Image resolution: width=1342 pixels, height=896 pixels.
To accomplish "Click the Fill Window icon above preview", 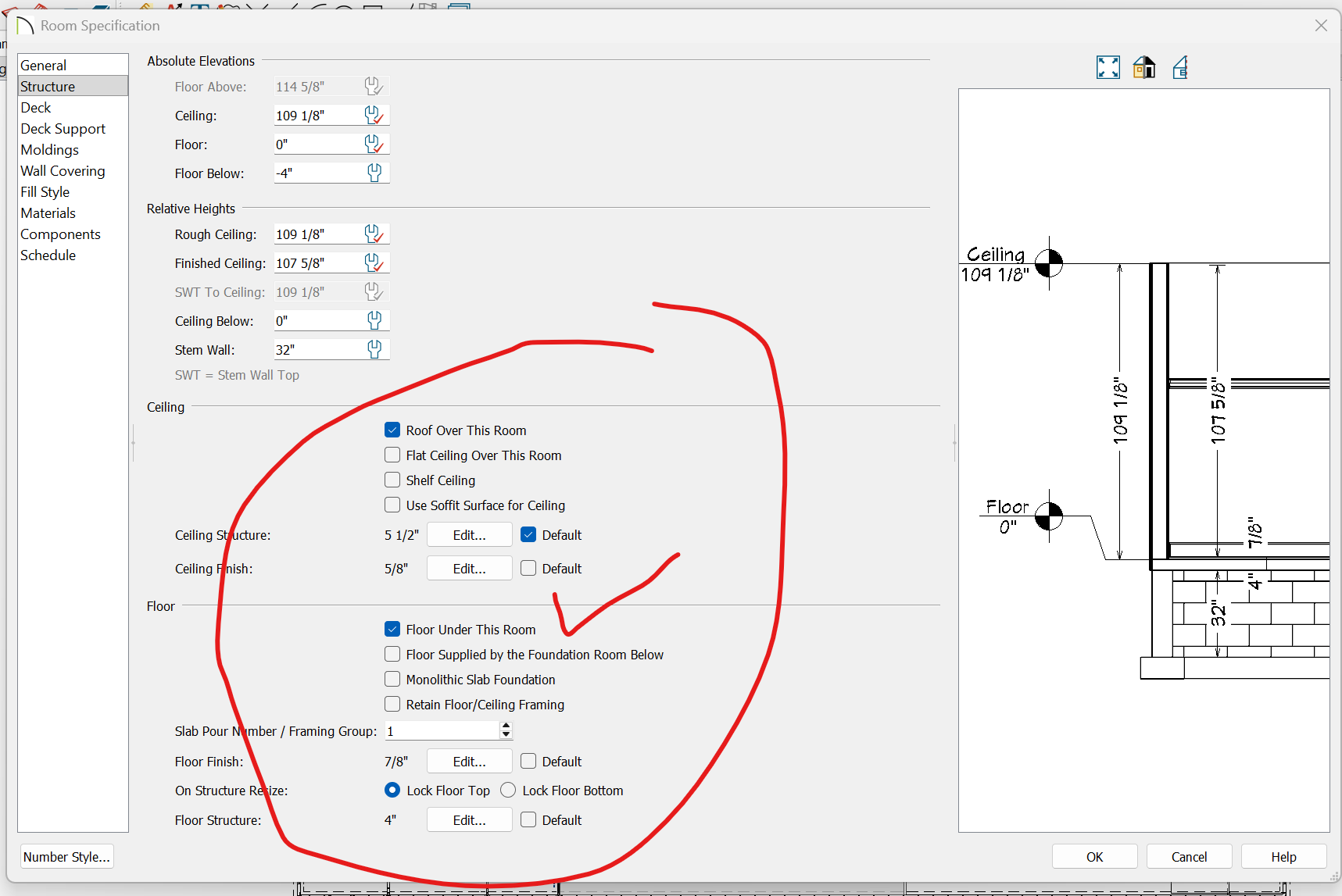I will coord(1108,68).
